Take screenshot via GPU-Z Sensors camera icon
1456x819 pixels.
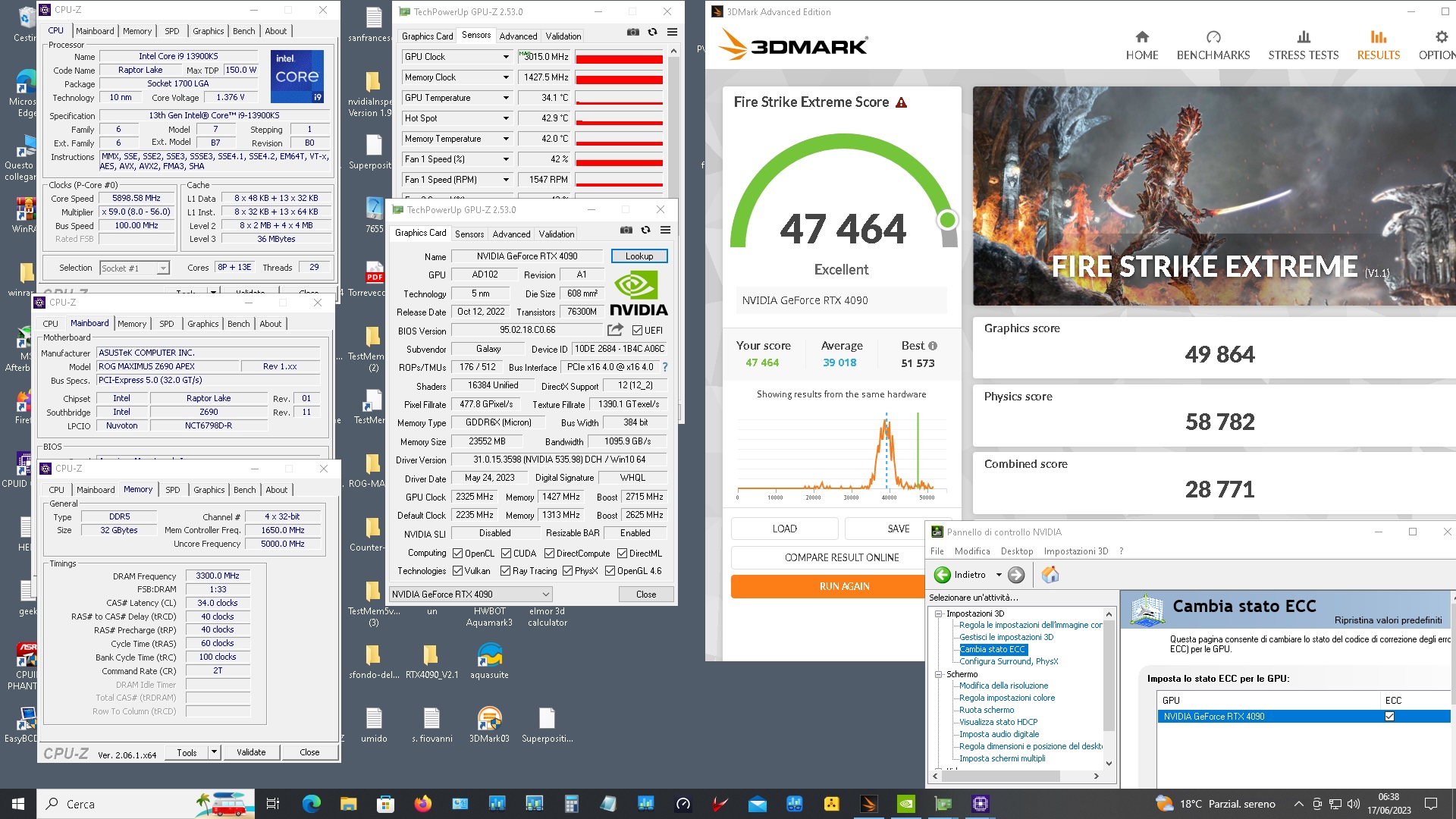click(x=632, y=33)
